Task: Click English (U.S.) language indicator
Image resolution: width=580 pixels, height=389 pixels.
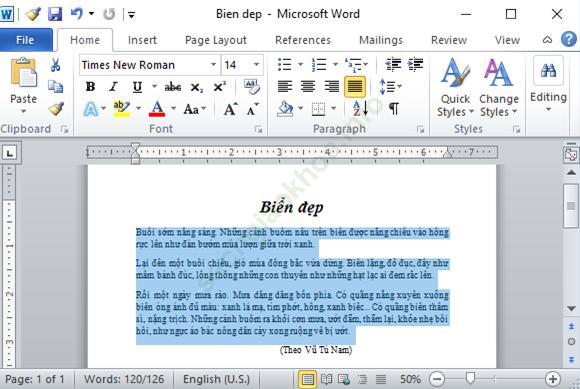Action: click(x=216, y=379)
